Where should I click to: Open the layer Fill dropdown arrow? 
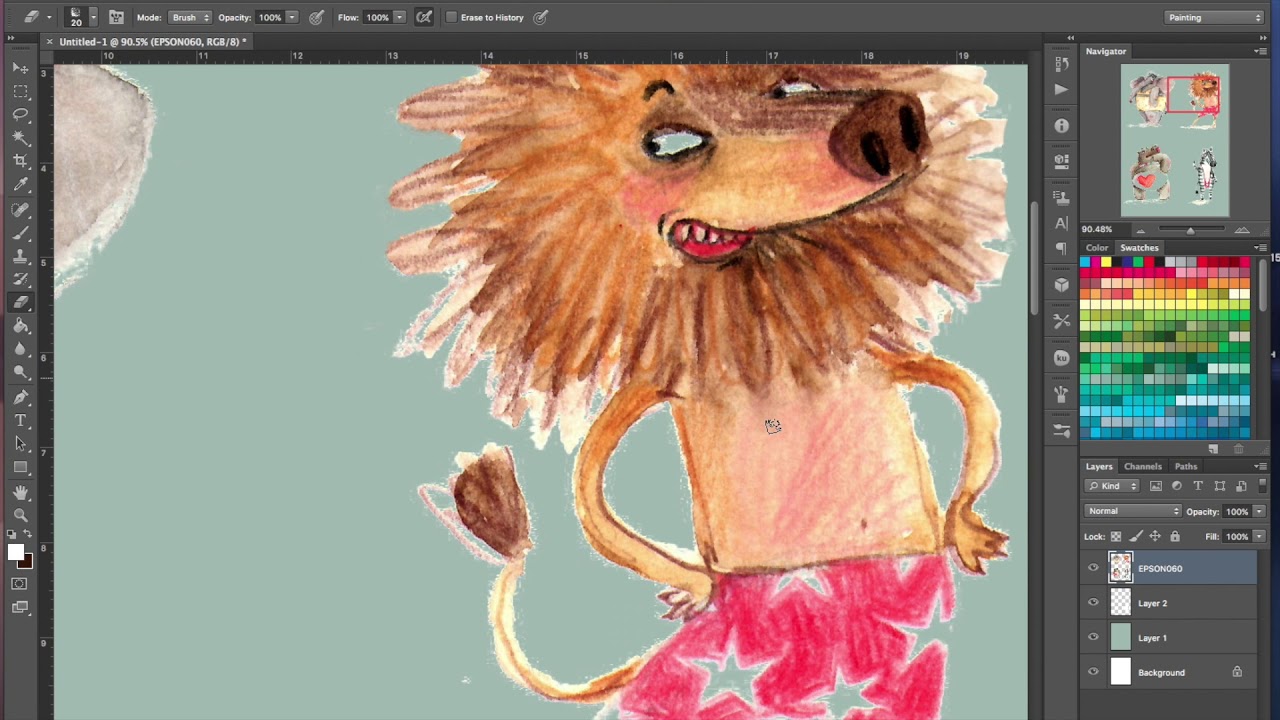pos(1258,537)
